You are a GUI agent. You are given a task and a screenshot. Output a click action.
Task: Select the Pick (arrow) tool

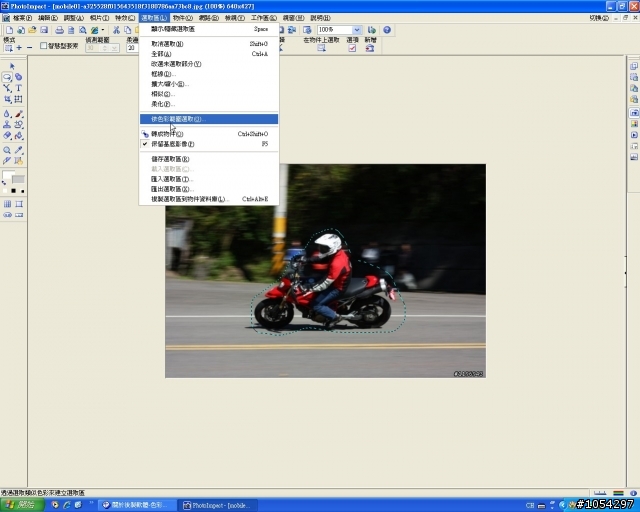pos(12,66)
